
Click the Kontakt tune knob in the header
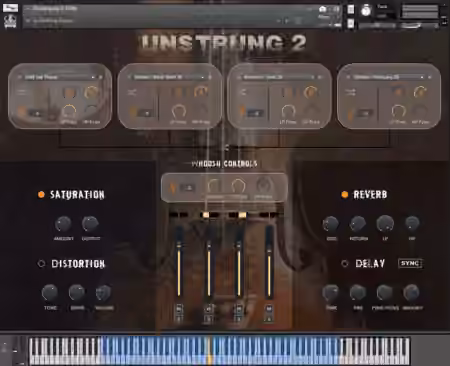(366, 11)
